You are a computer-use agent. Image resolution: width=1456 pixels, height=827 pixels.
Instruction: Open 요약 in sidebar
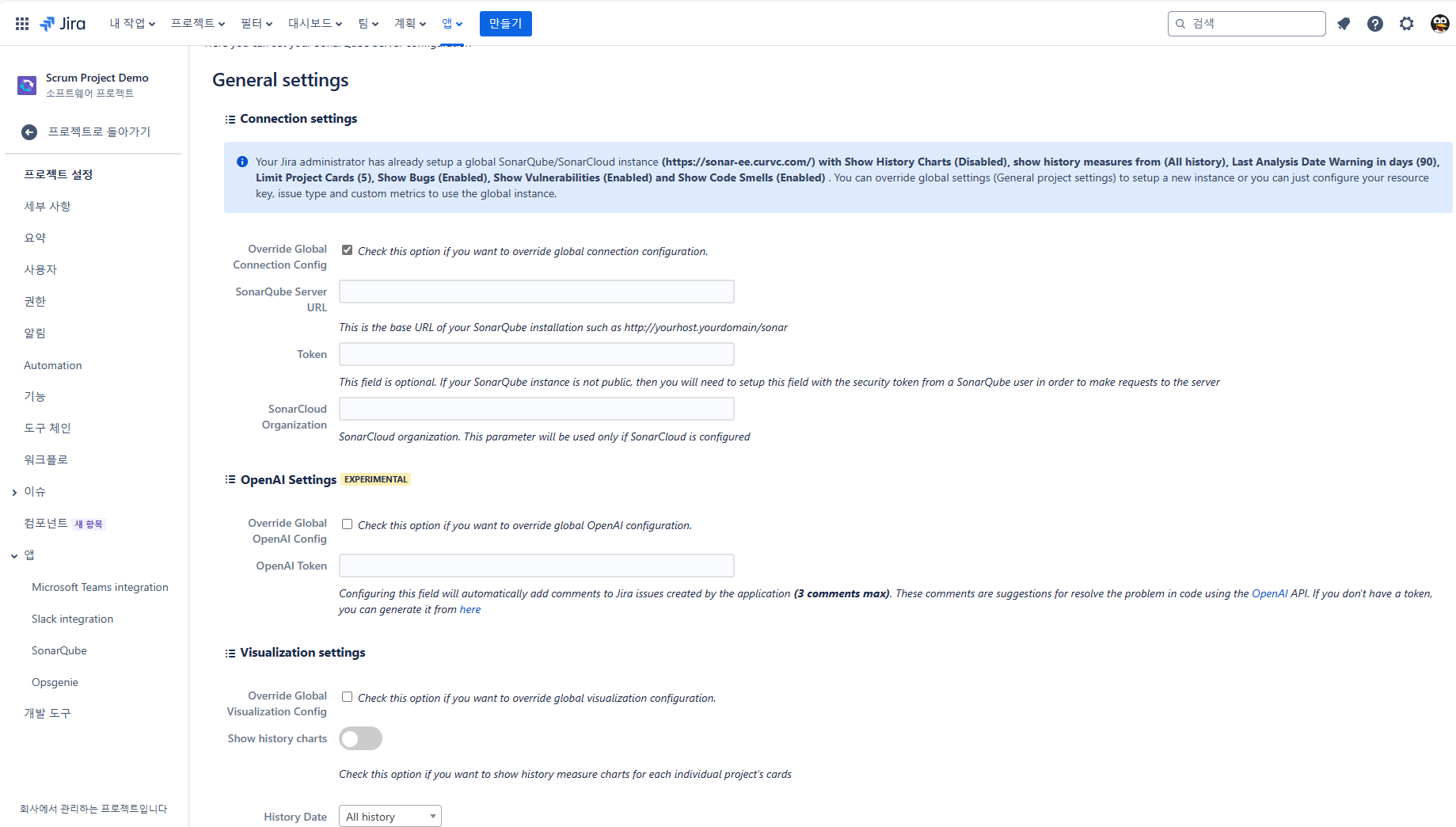35,238
